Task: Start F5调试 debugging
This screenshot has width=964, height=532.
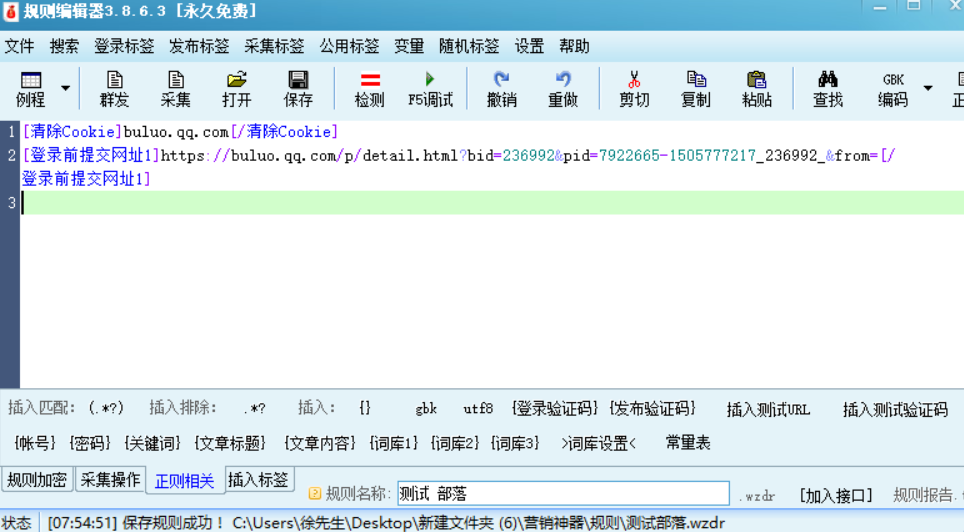Action: 430,88
